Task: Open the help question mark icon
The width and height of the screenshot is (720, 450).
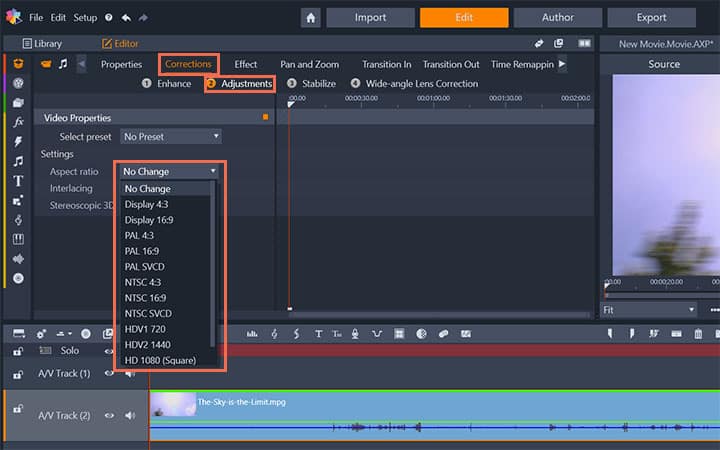Action: (x=108, y=17)
